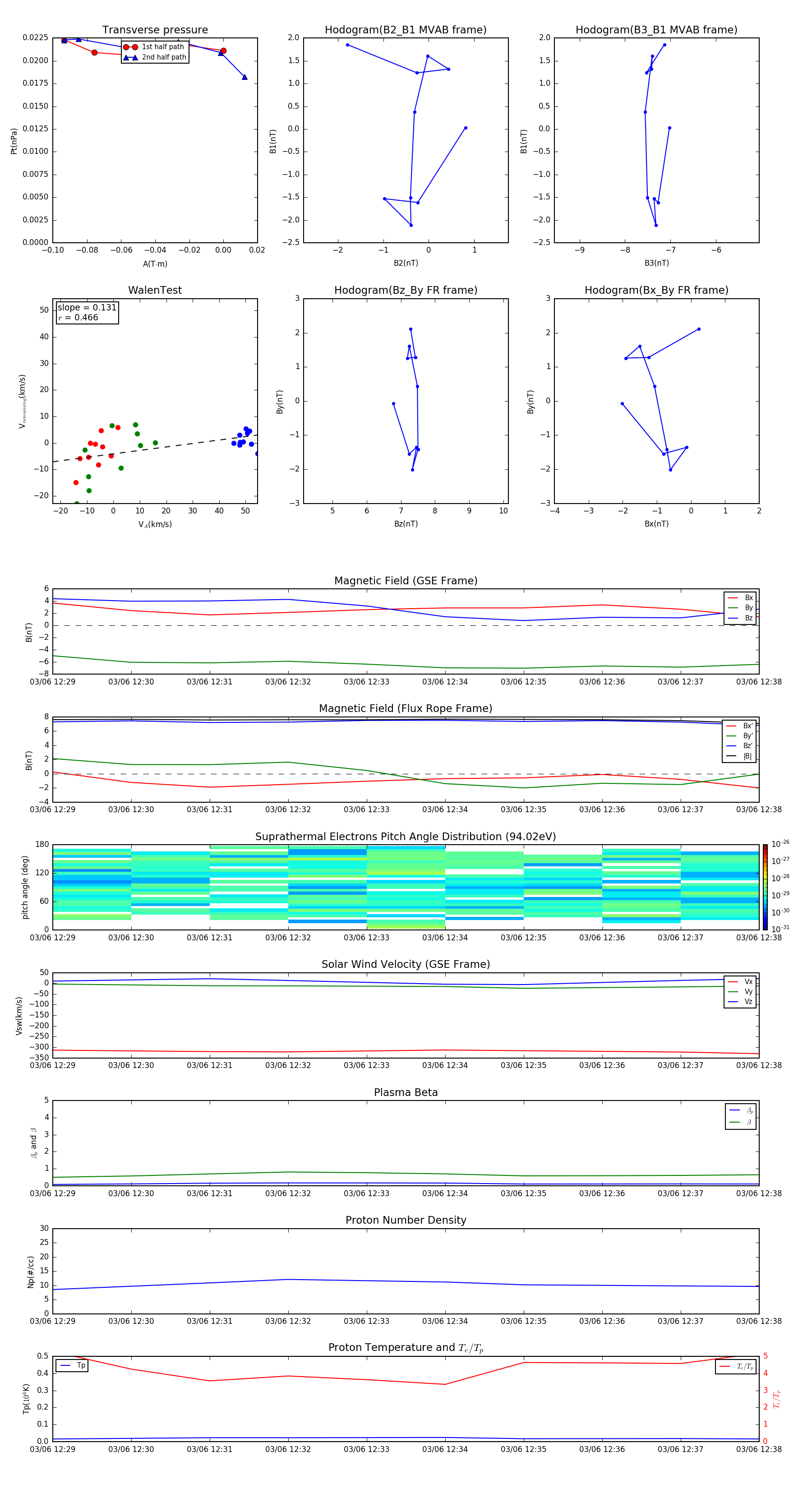
Task: Click the Magnetic Field (Flux Rope Frame) title
Action: coord(405,708)
